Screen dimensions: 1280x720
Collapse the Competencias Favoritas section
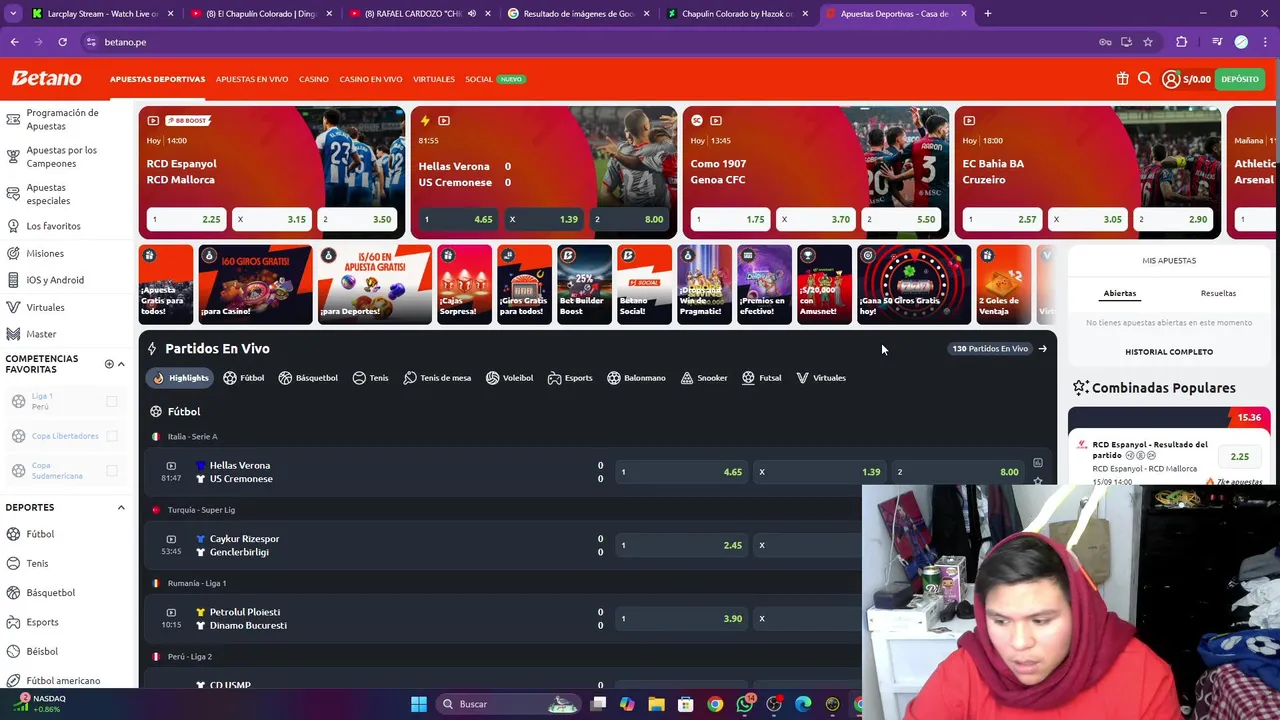coord(121,364)
